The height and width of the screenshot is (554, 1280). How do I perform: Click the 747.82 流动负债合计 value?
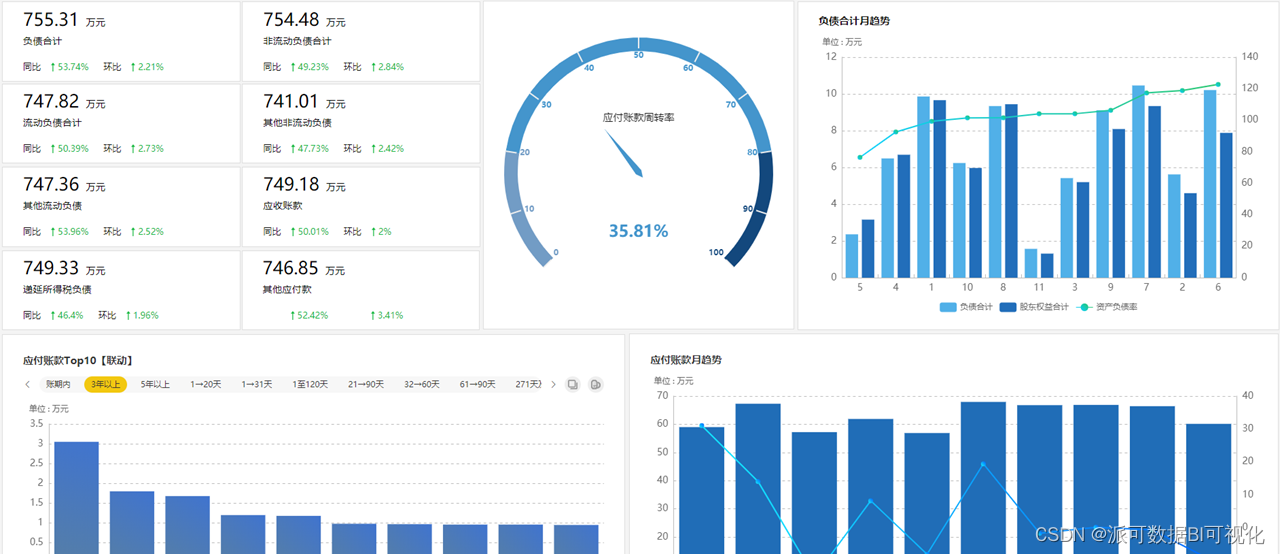tap(51, 101)
